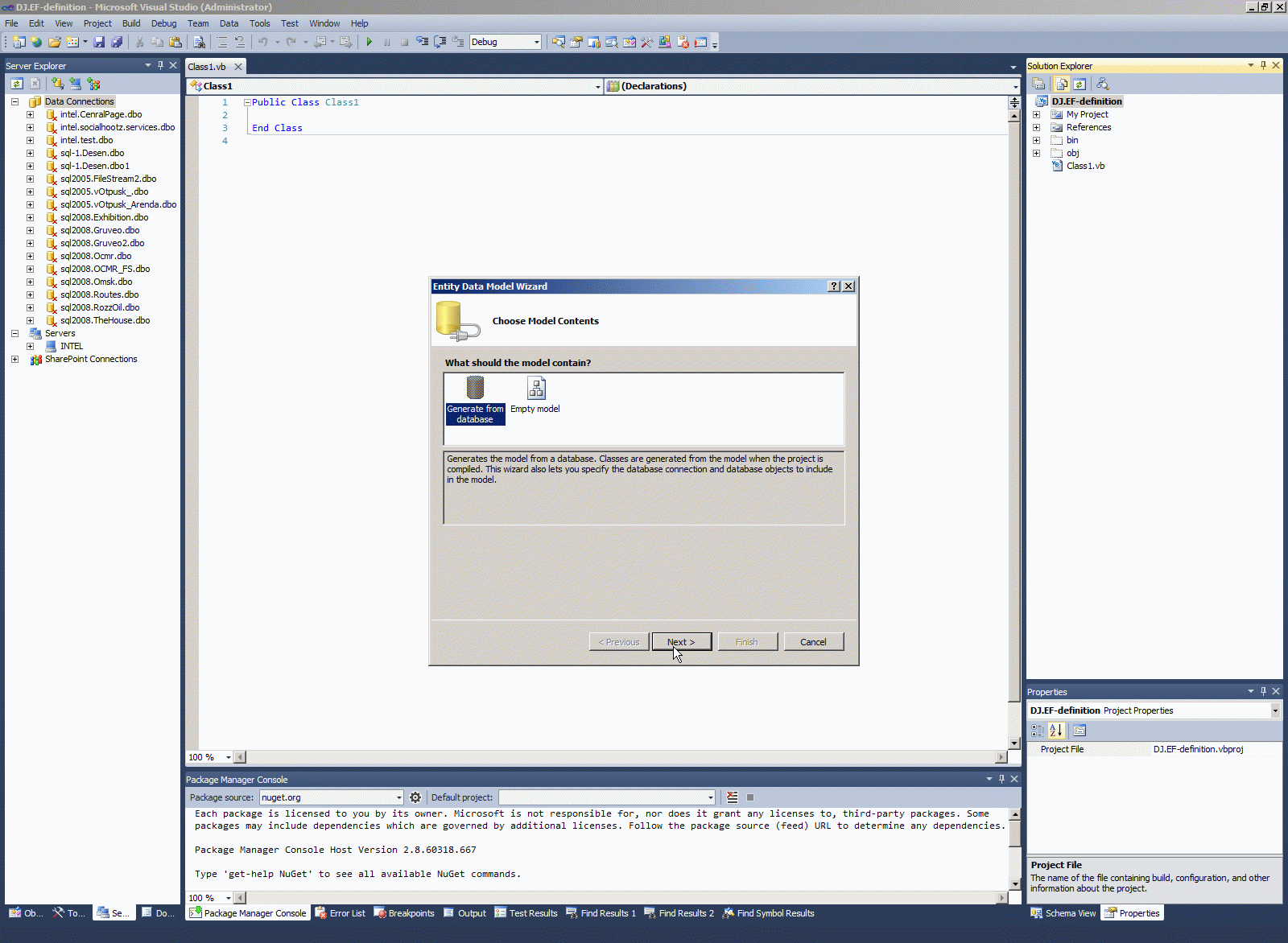
Task: Click the Paste toolbar icon
Action: tap(175, 42)
